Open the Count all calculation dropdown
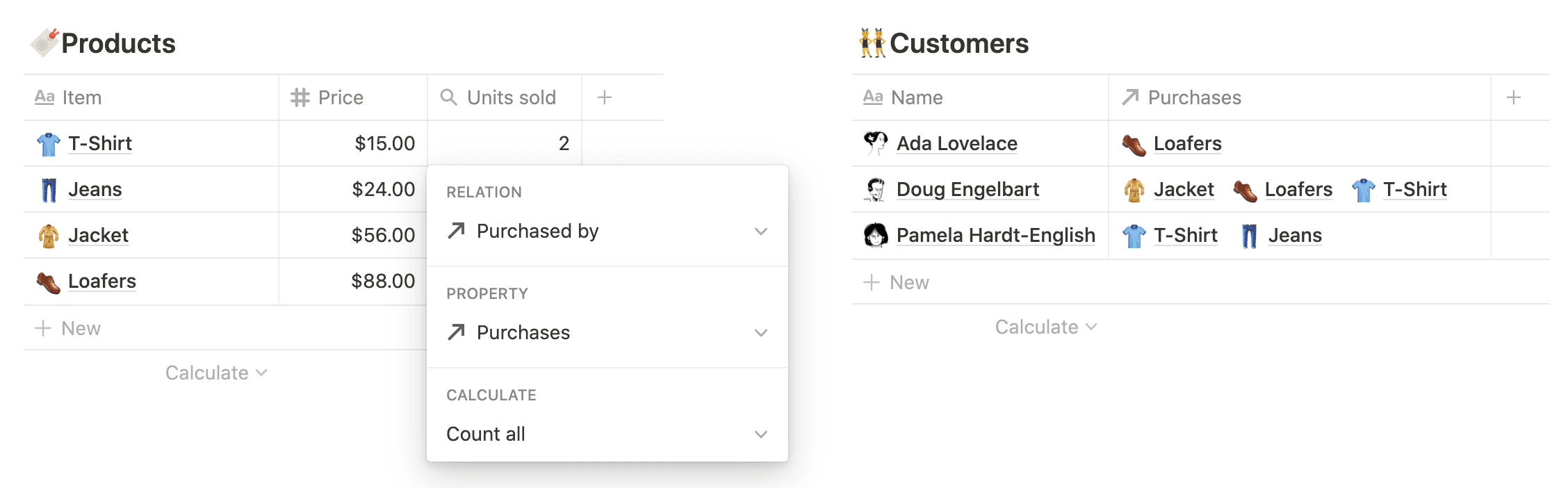1568x488 pixels. click(x=760, y=434)
